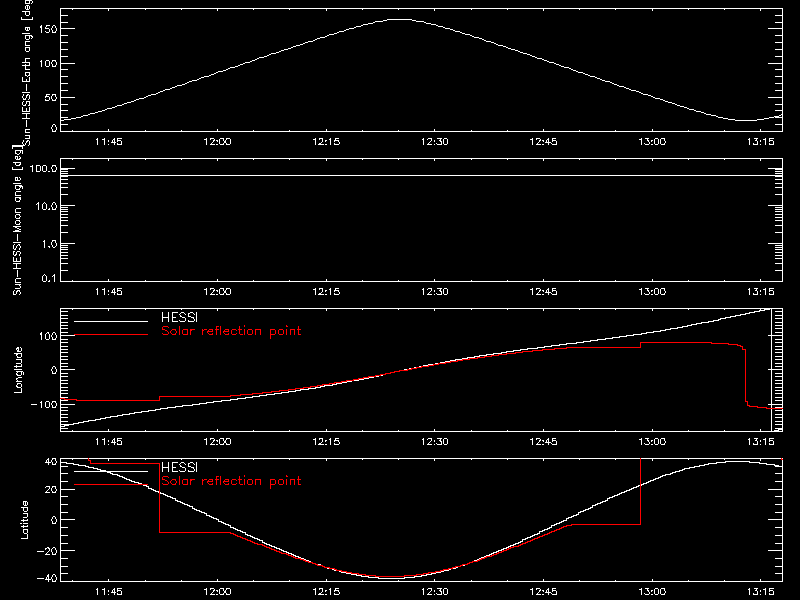Click the red Solar reflection point label in Longitude plot
The height and width of the screenshot is (600, 800).
pos(231,331)
